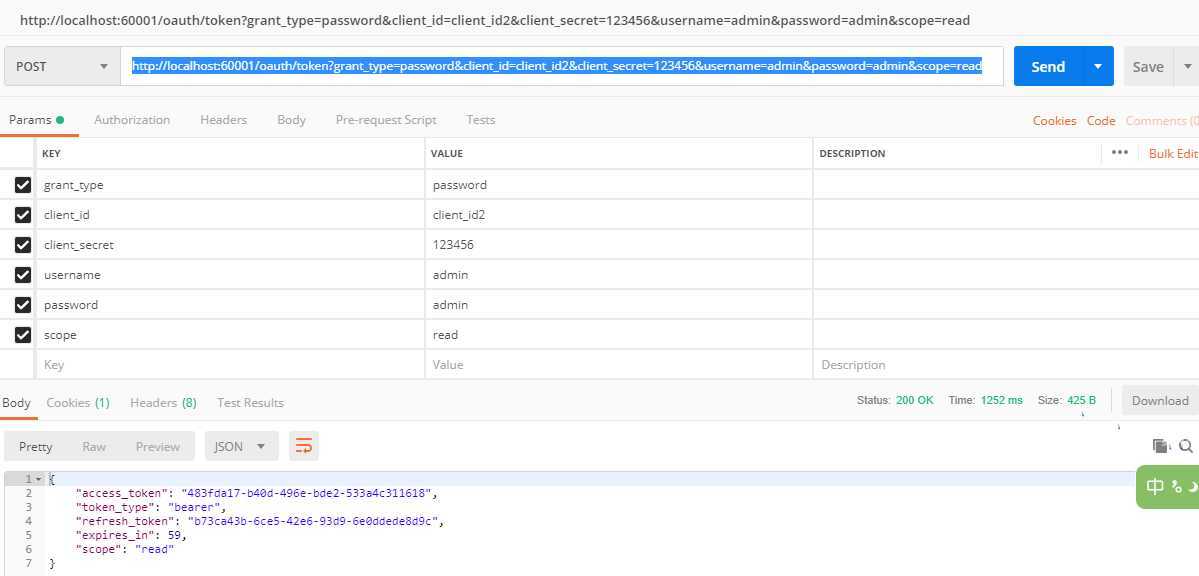
Task: Click the Time 1252 ms text
Action: 985,400
